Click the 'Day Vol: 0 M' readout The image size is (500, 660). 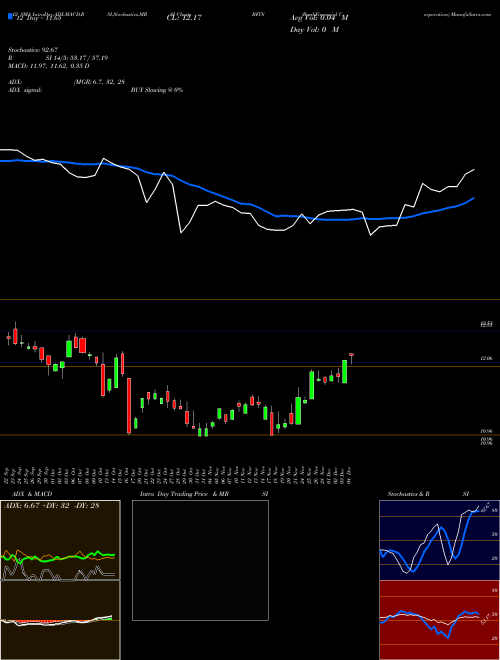tap(314, 30)
